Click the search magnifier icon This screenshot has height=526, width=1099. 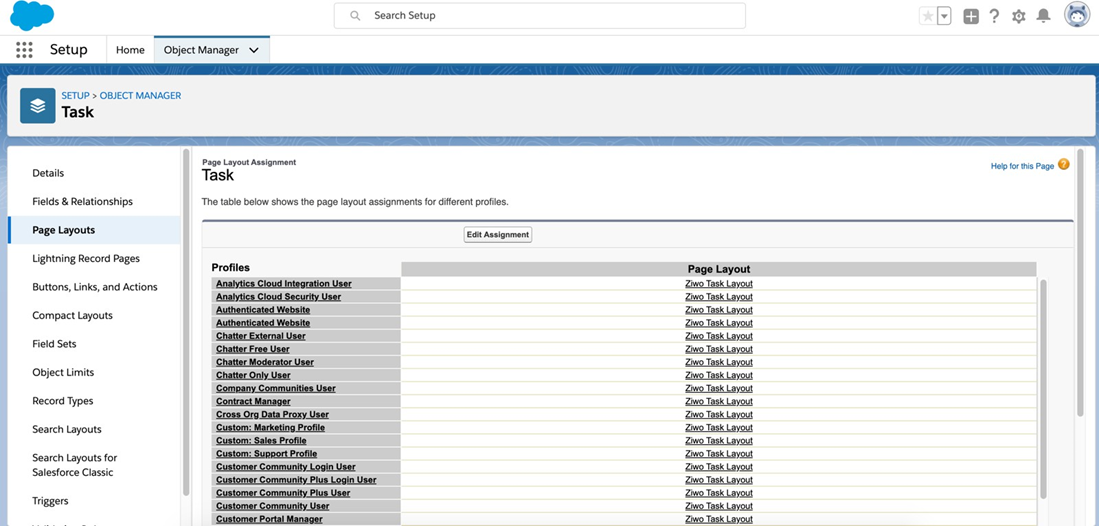pyautogui.click(x=355, y=15)
